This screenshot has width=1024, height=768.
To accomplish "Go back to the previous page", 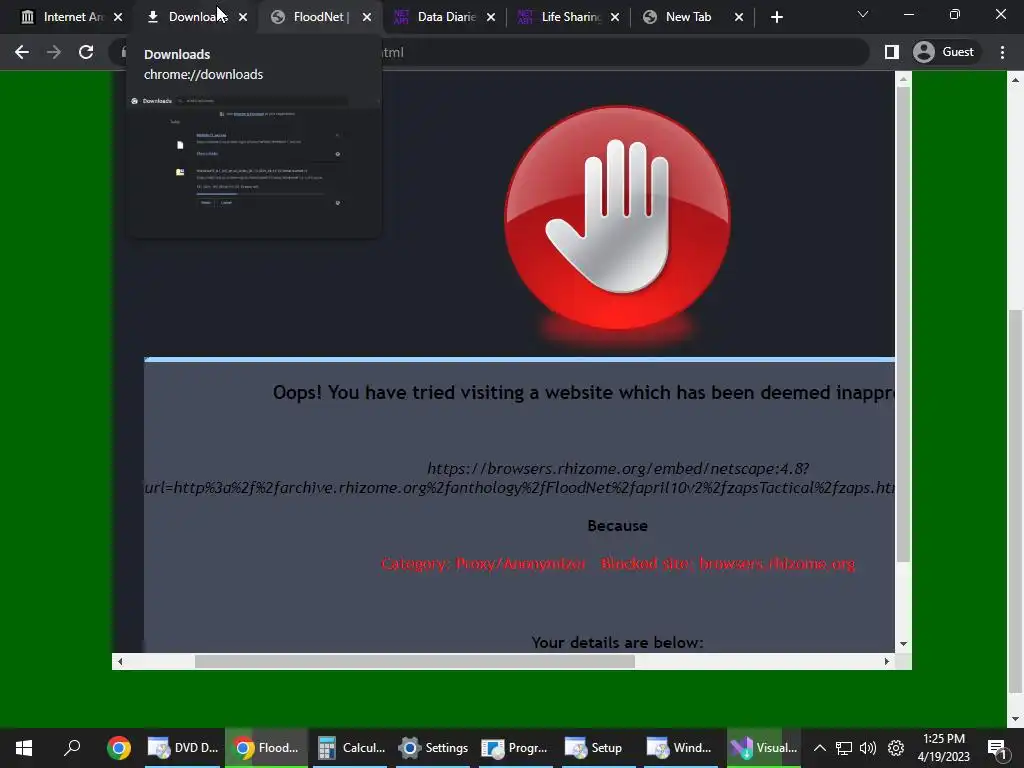I will (x=22, y=52).
